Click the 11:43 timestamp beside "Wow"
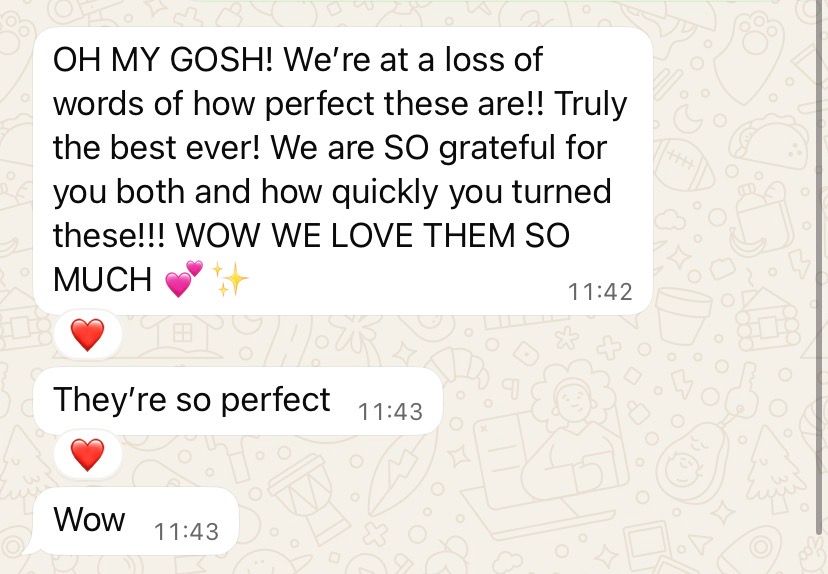The image size is (828, 574). 186,532
